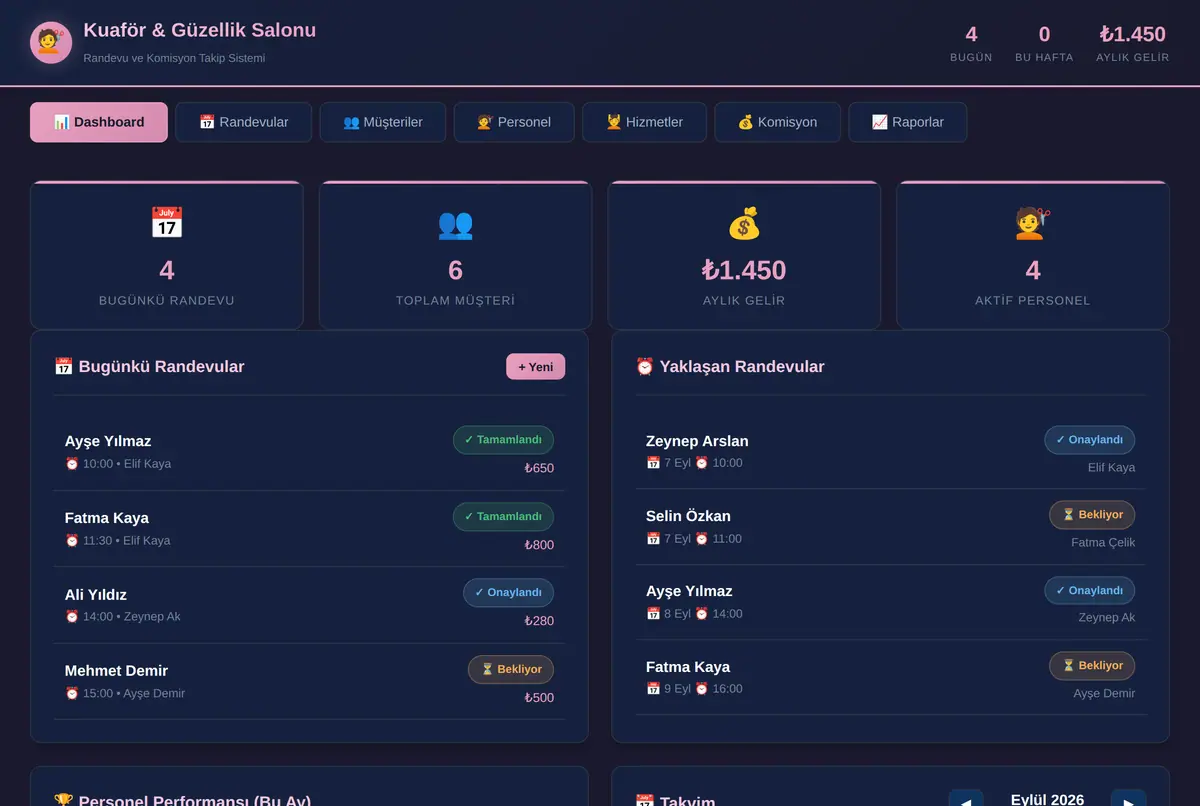The width and height of the screenshot is (1200, 806).
Task: Click Bekliyor badge for Selin Özkan
Action: click(x=1092, y=515)
